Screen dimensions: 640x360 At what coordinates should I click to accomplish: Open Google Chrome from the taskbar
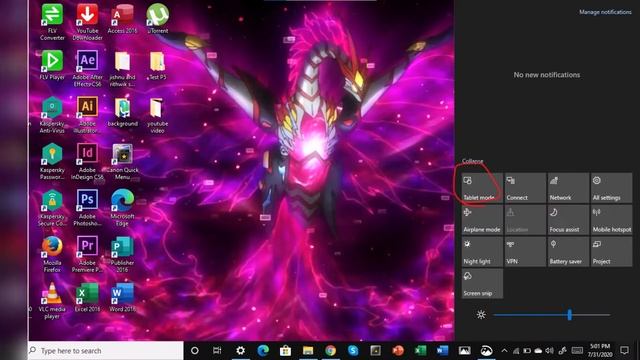click(x=331, y=350)
